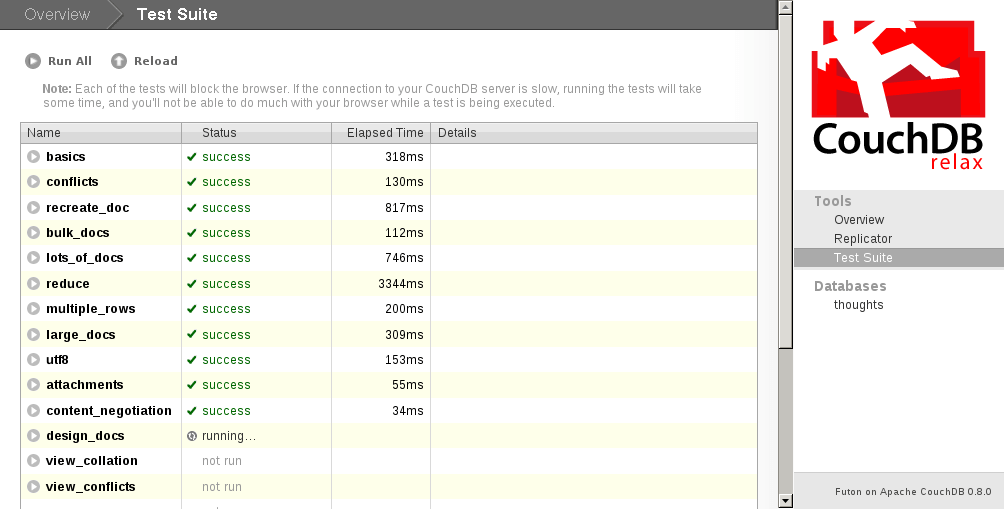Open the Replicator tool

[862, 239]
